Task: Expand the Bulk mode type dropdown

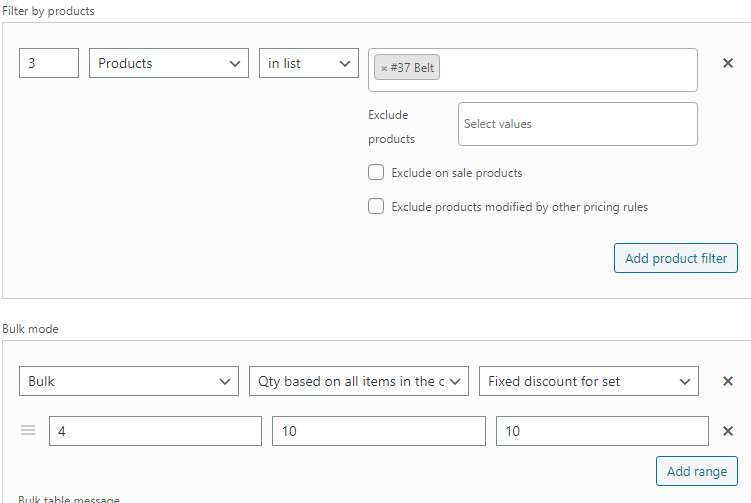Action: click(129, 381)
